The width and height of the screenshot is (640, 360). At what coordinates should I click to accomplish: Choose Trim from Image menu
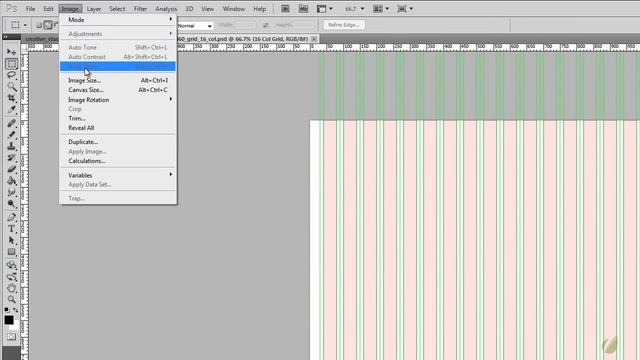pyautogui.click(x=118, y=118)
